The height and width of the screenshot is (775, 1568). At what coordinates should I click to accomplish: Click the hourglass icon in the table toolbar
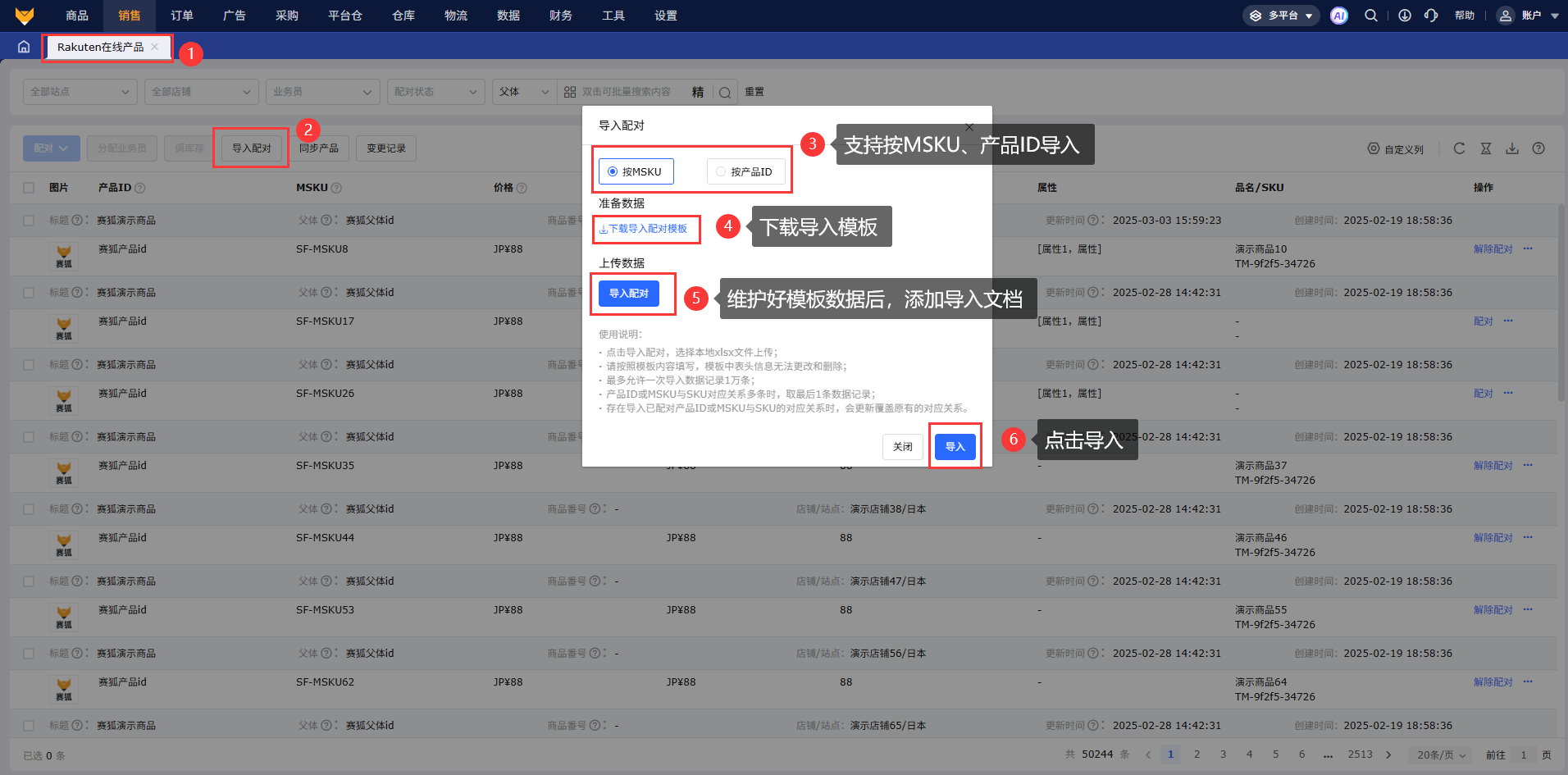(1486, 148)
